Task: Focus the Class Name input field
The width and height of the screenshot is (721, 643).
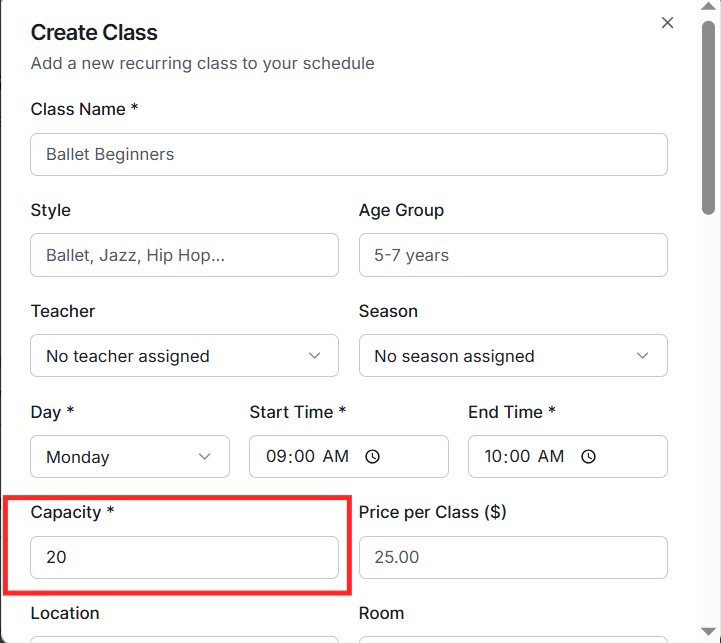Action: [349, 155]
